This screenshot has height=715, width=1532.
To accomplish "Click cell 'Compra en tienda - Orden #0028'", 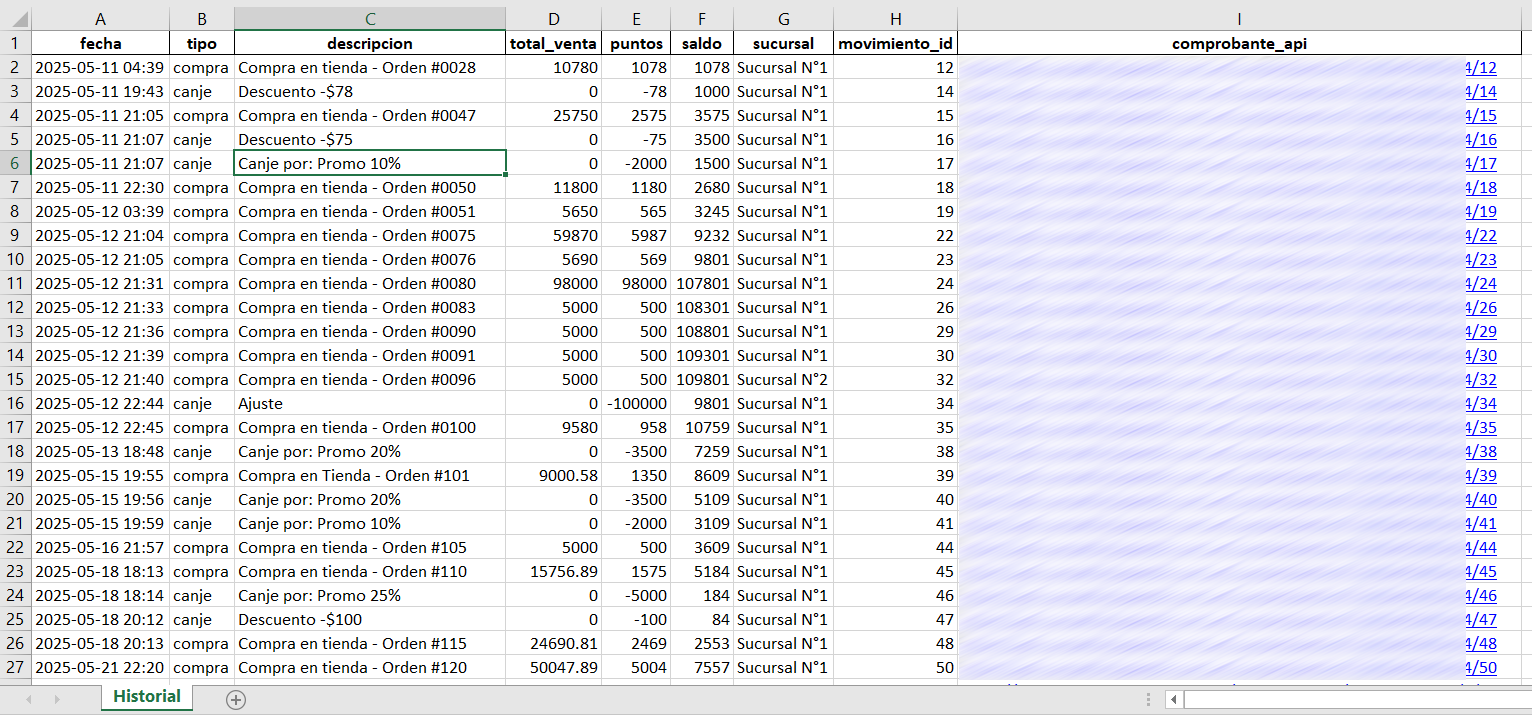I will (x=370, y=68).
